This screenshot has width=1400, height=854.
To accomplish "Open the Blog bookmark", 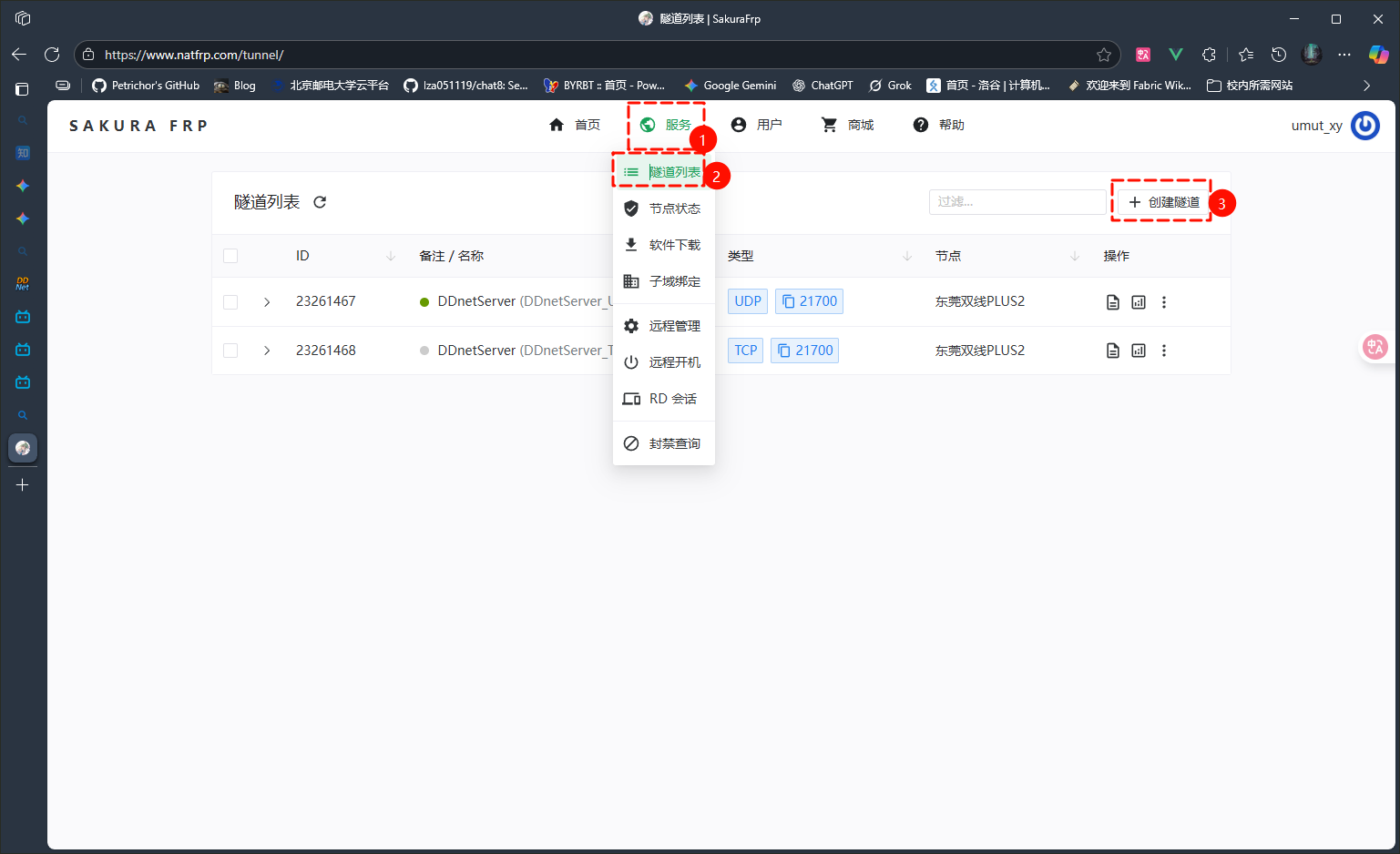I will [235, 86].
